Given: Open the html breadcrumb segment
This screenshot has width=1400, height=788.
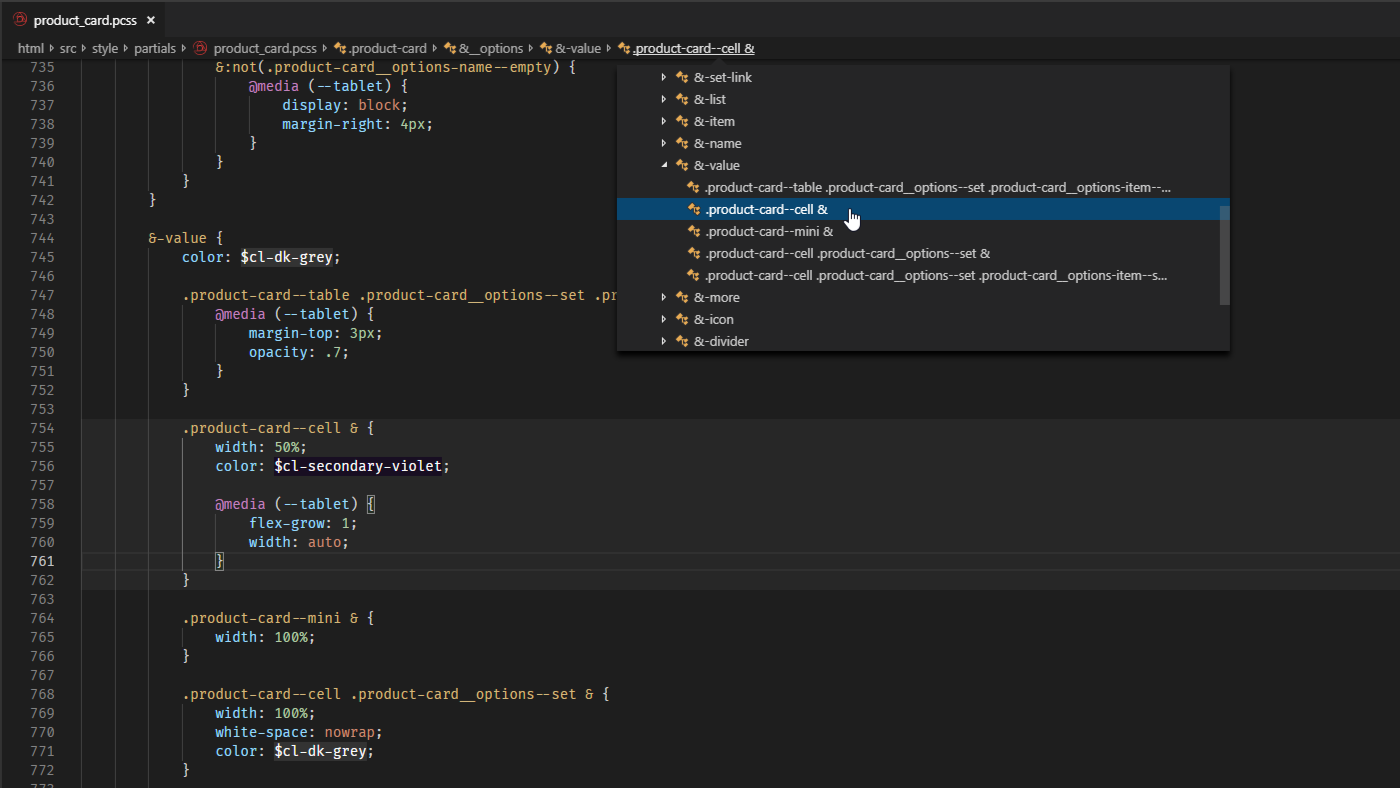Looking at the screenshot, I should 31,48.
